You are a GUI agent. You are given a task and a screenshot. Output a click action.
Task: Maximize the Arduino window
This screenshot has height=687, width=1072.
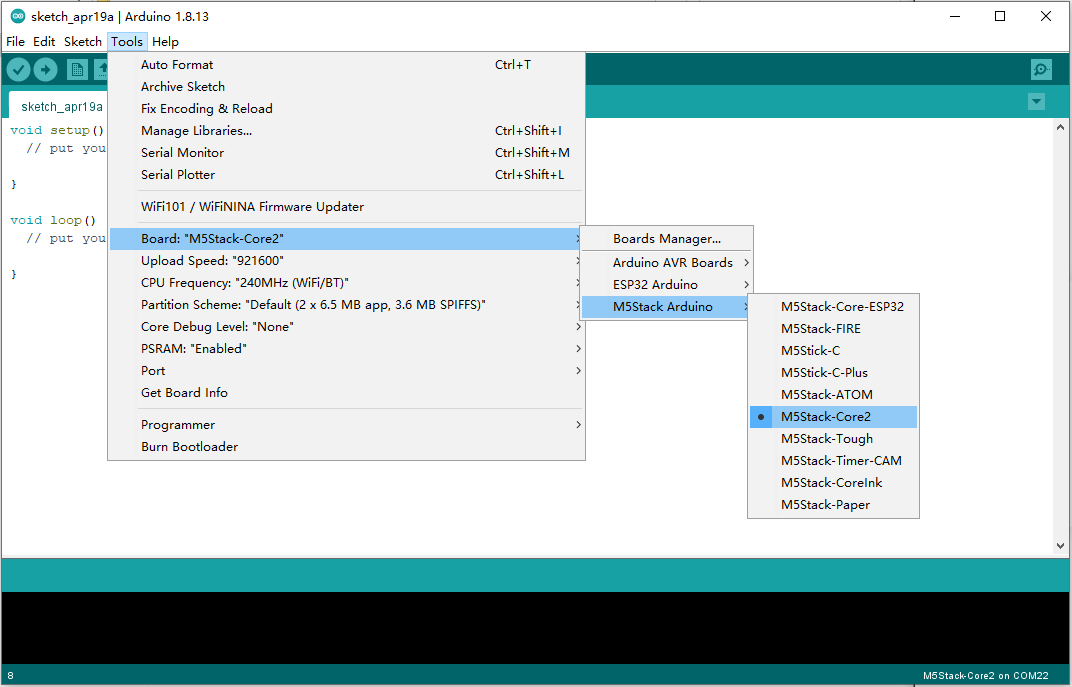[1000, 16]
